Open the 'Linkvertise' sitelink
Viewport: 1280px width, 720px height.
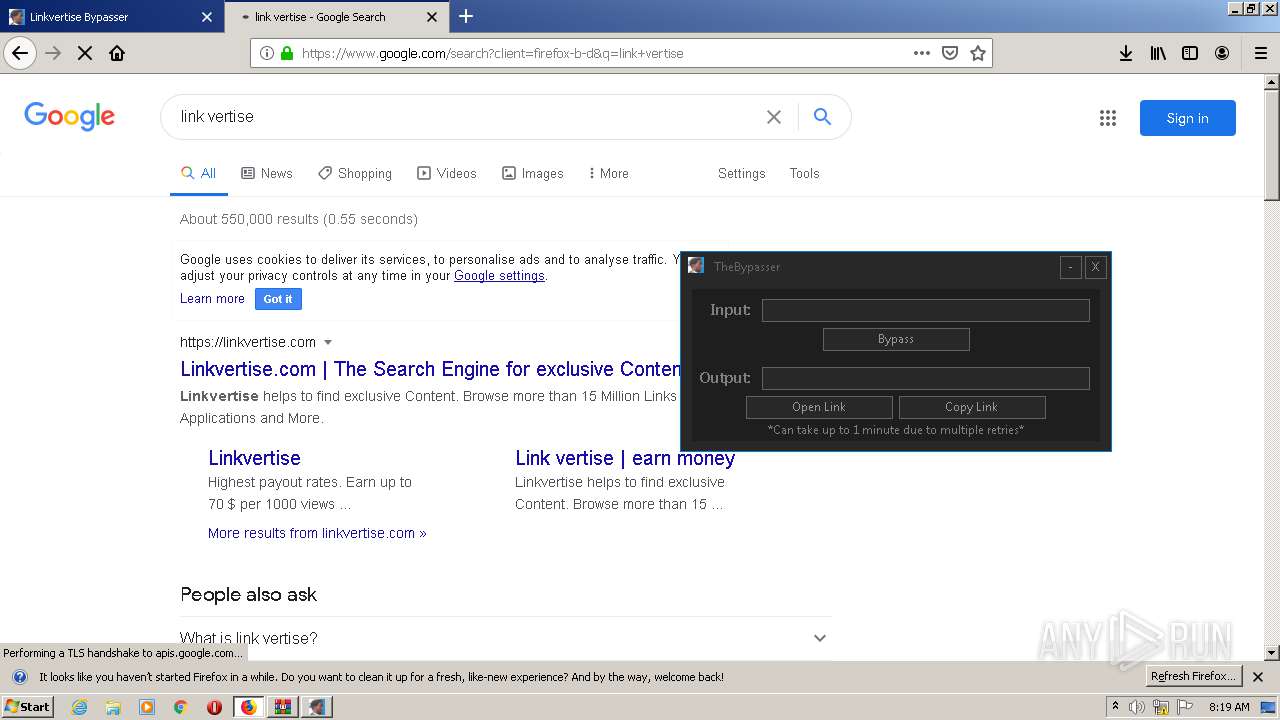coord(254,458)
